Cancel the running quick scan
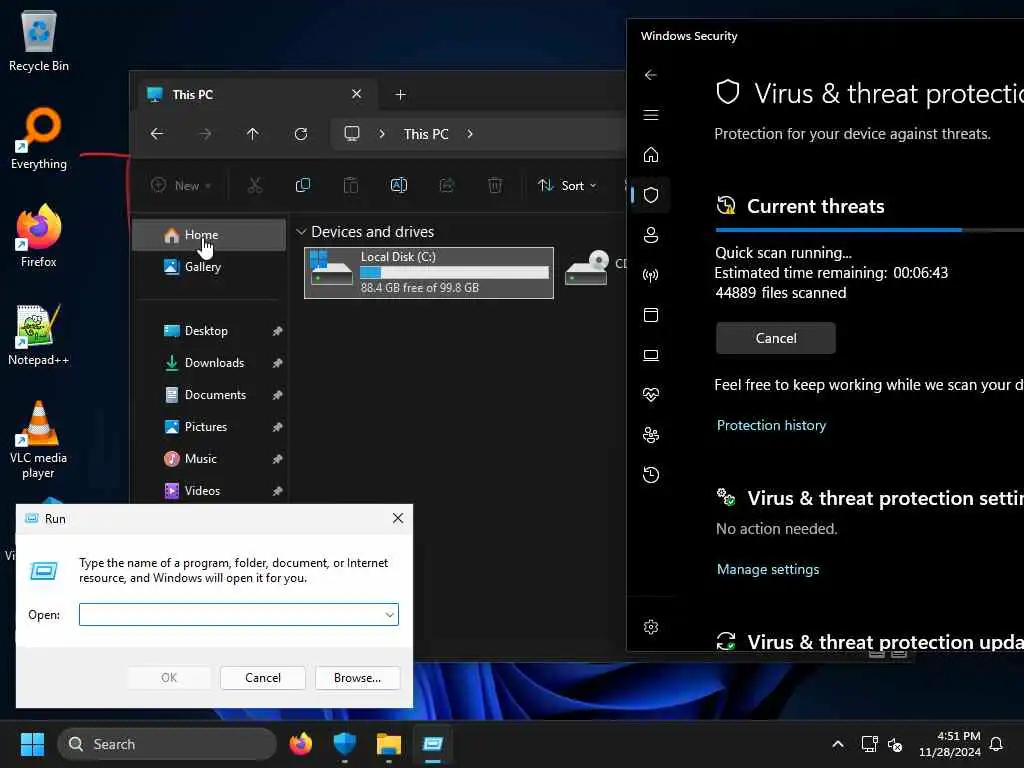 pos(776,338)
